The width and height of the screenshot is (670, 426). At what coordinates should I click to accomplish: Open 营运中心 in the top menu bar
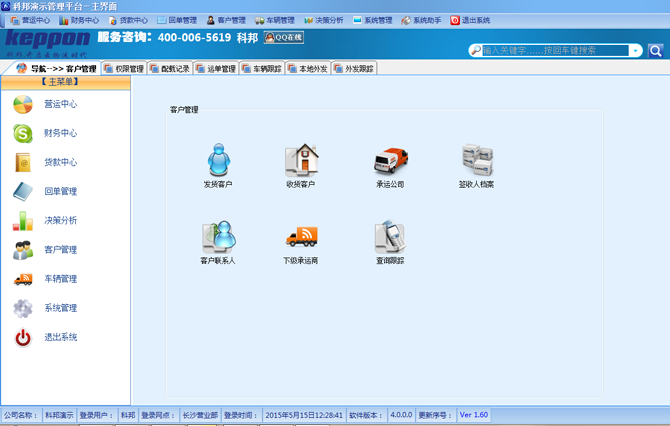30,20
